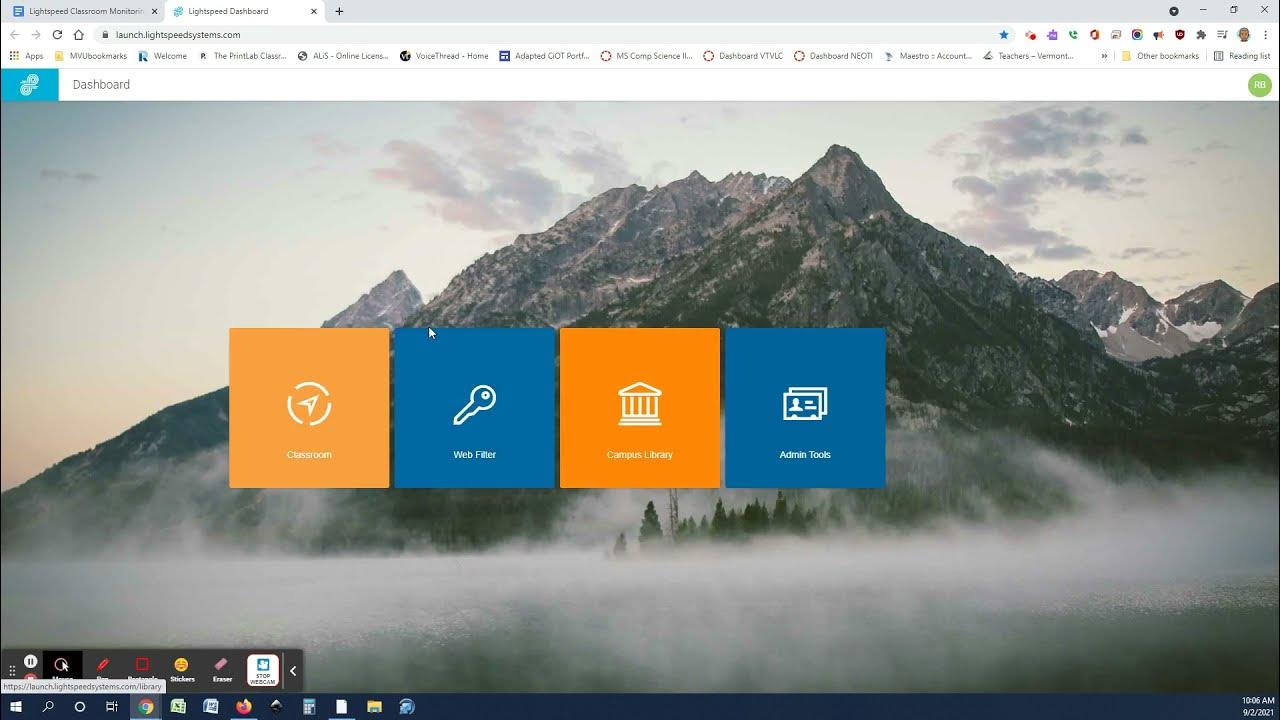This screenshot has height=720, width=1280.
Task: Open the Dashboard VTVLC bookmark
Action: [x=743, y=56]
